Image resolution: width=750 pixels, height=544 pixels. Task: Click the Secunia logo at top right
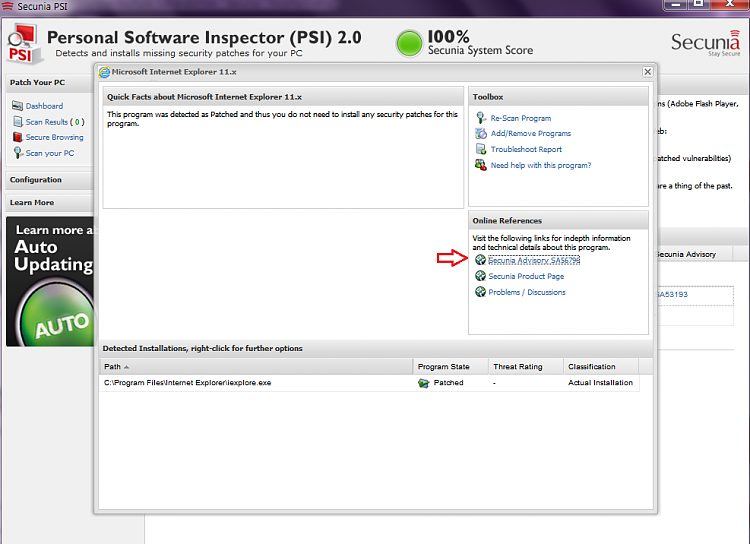pos(706,44)
